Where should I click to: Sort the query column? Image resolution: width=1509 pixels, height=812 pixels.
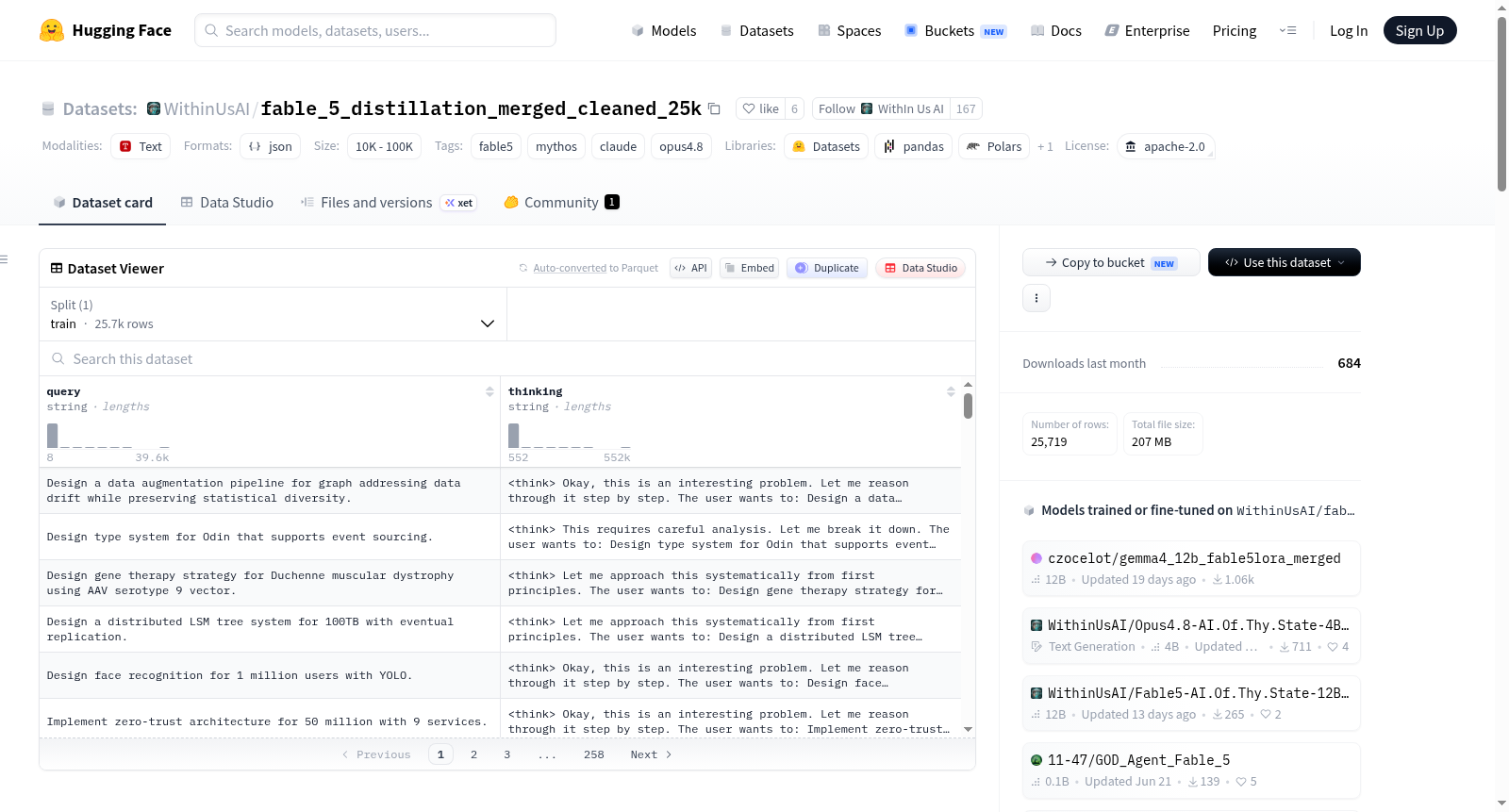pyautogui.click(x=489, y=391)
